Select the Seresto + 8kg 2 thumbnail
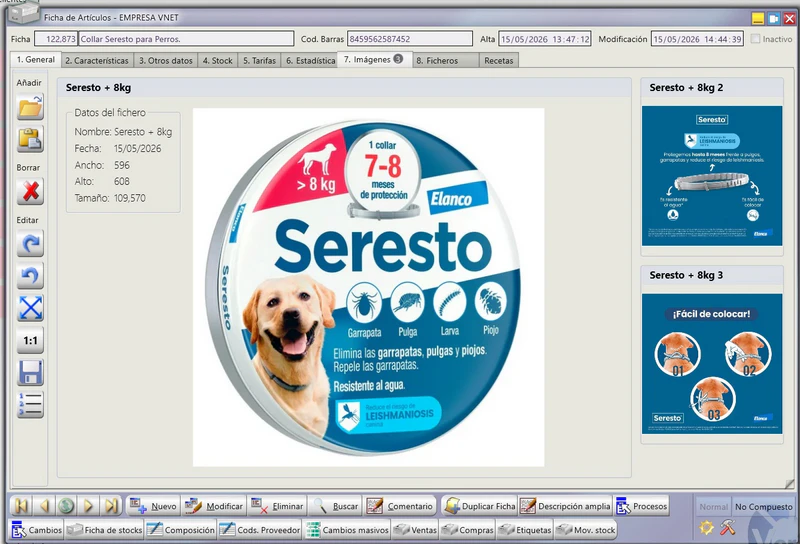 [x=712, y=176]
